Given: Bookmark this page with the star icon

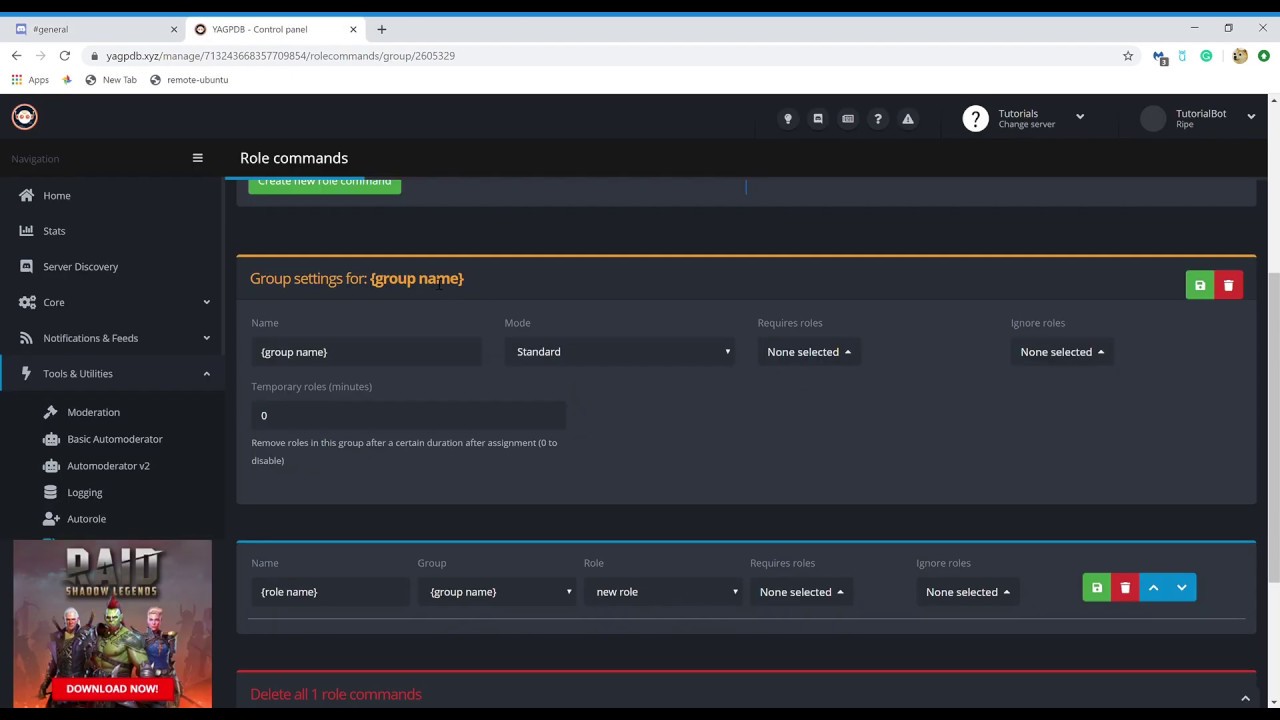Looking at the screenshot, I should pyautogui.click(x=1128, y=56).
